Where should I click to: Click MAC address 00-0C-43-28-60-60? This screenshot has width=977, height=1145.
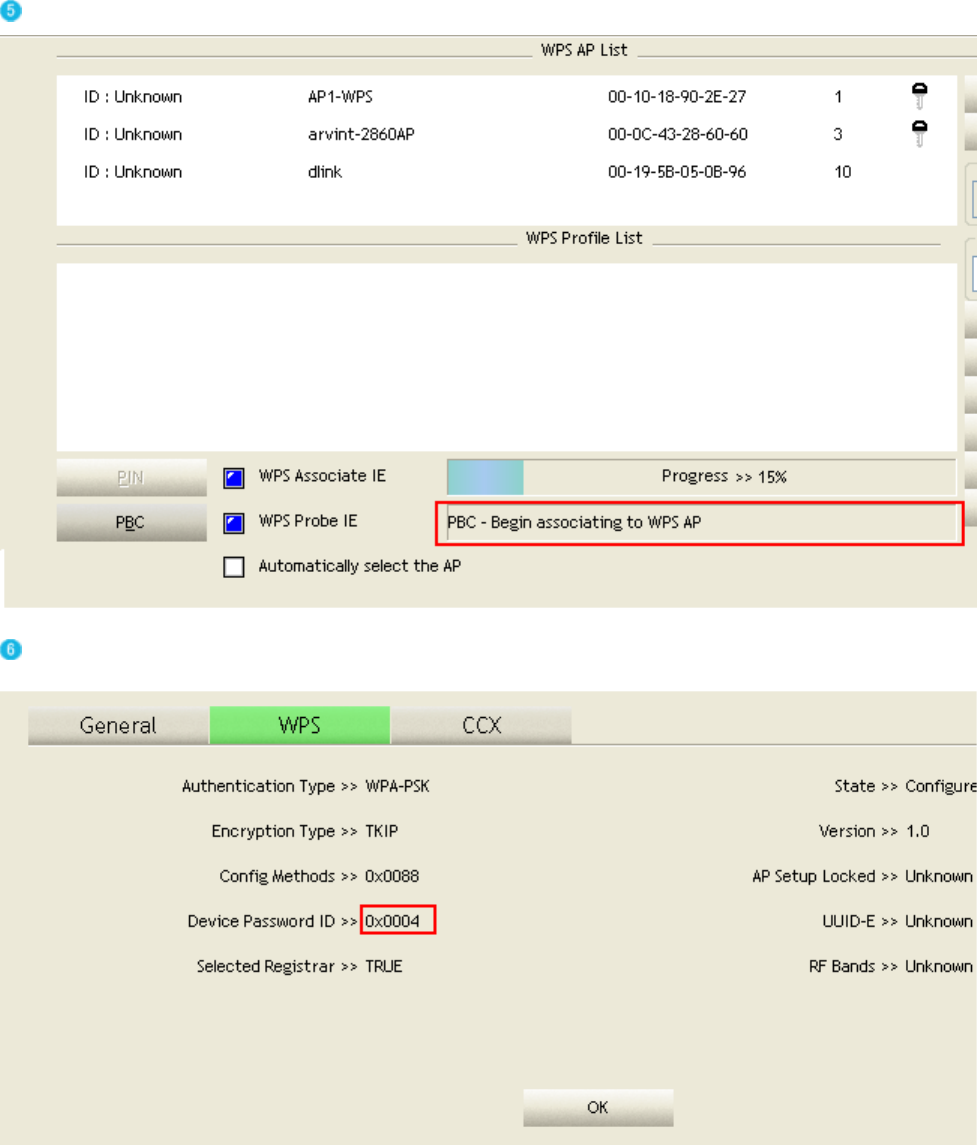678,134
